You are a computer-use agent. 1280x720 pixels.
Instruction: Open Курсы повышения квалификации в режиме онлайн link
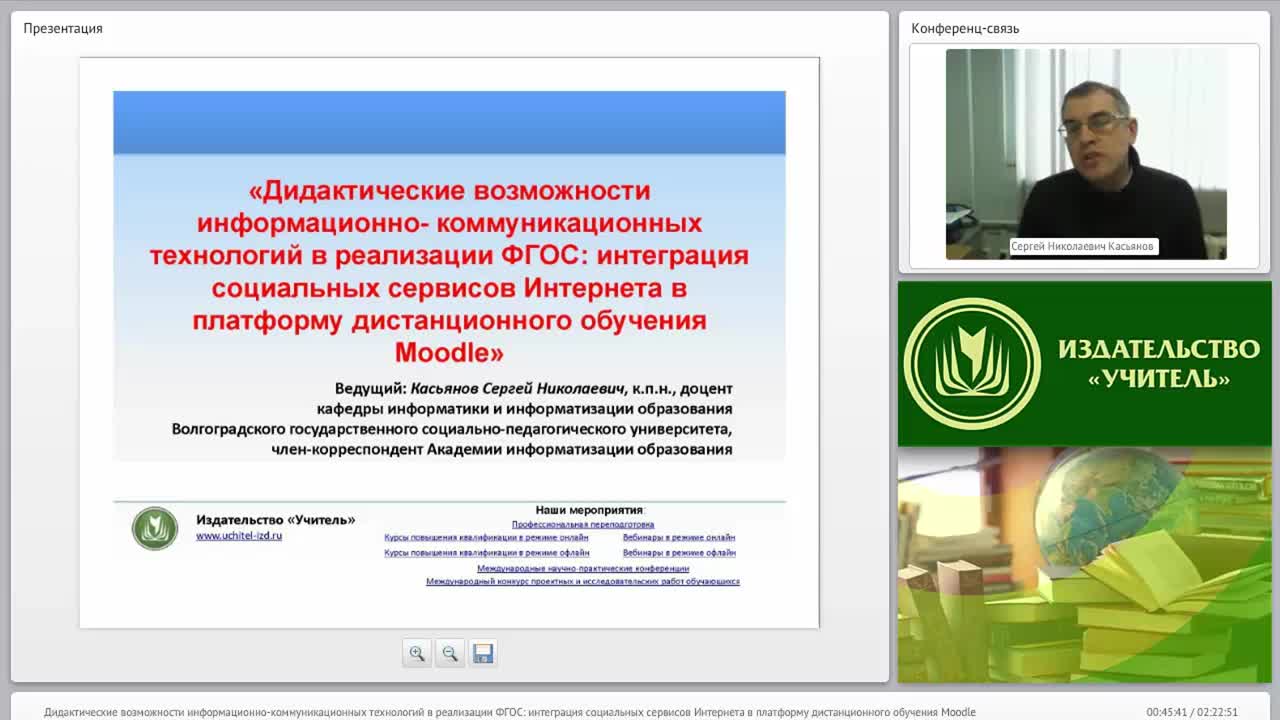click(486, 538)
